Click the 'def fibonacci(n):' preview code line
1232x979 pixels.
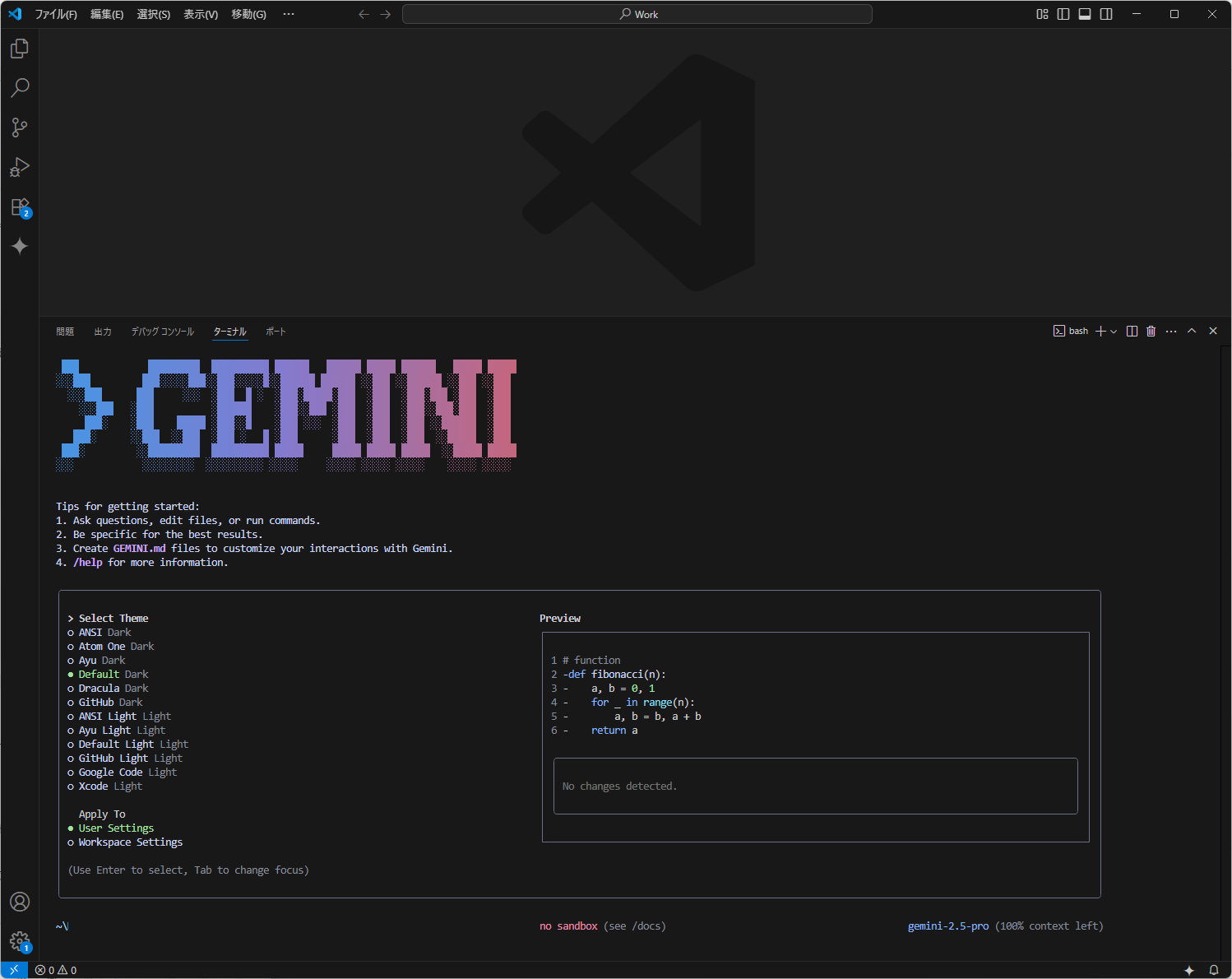pos(617,675)
